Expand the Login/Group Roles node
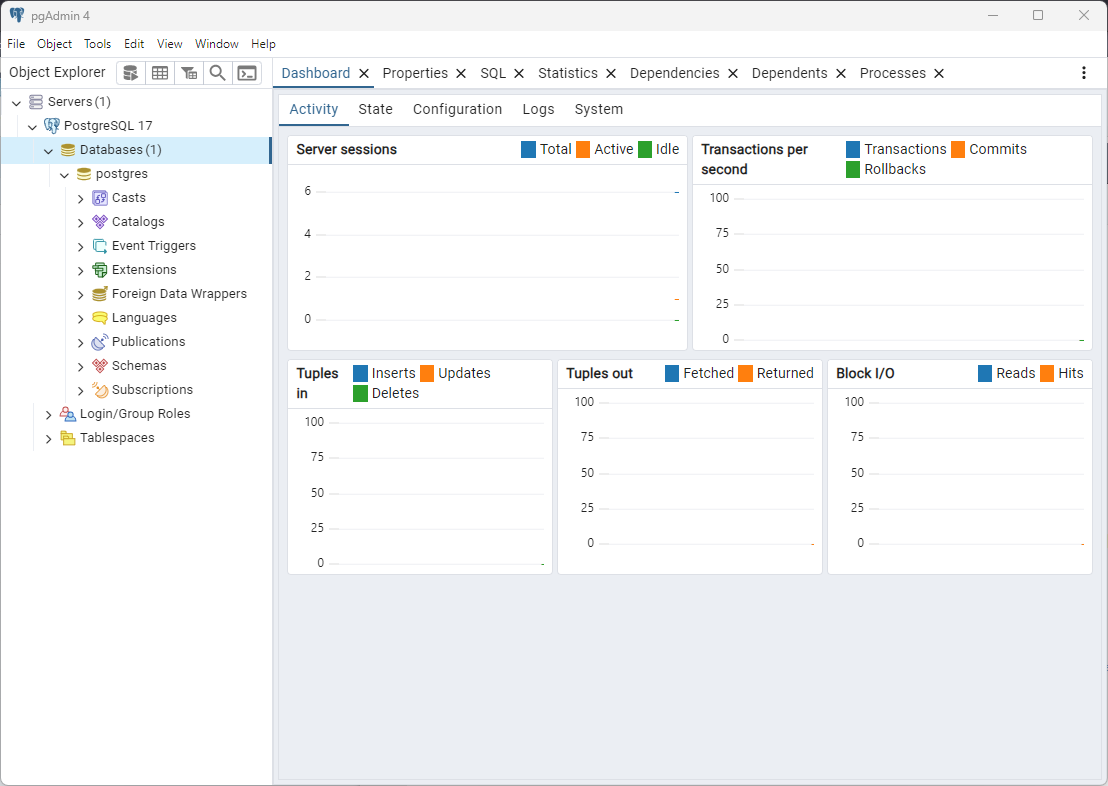 [x=49, y=415]
